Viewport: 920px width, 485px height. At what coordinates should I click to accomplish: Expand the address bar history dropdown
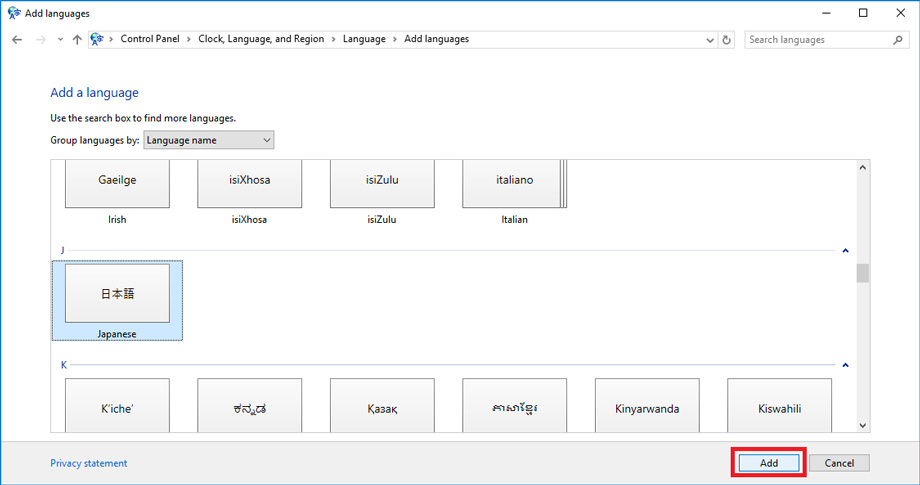709,40
